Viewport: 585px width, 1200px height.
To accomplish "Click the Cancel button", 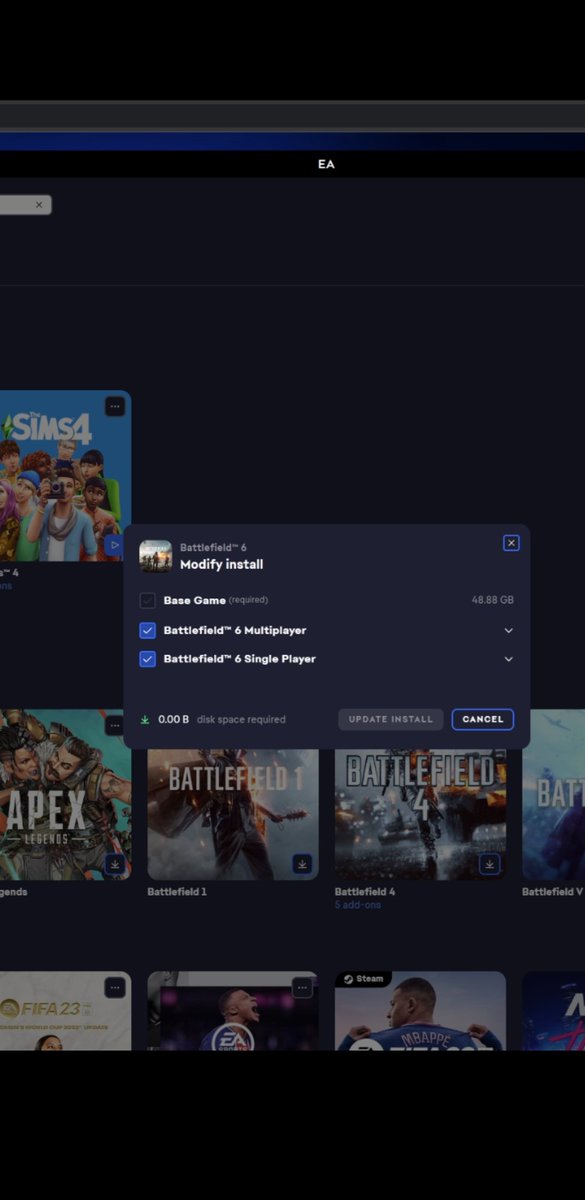I will (x=483, y=719).
